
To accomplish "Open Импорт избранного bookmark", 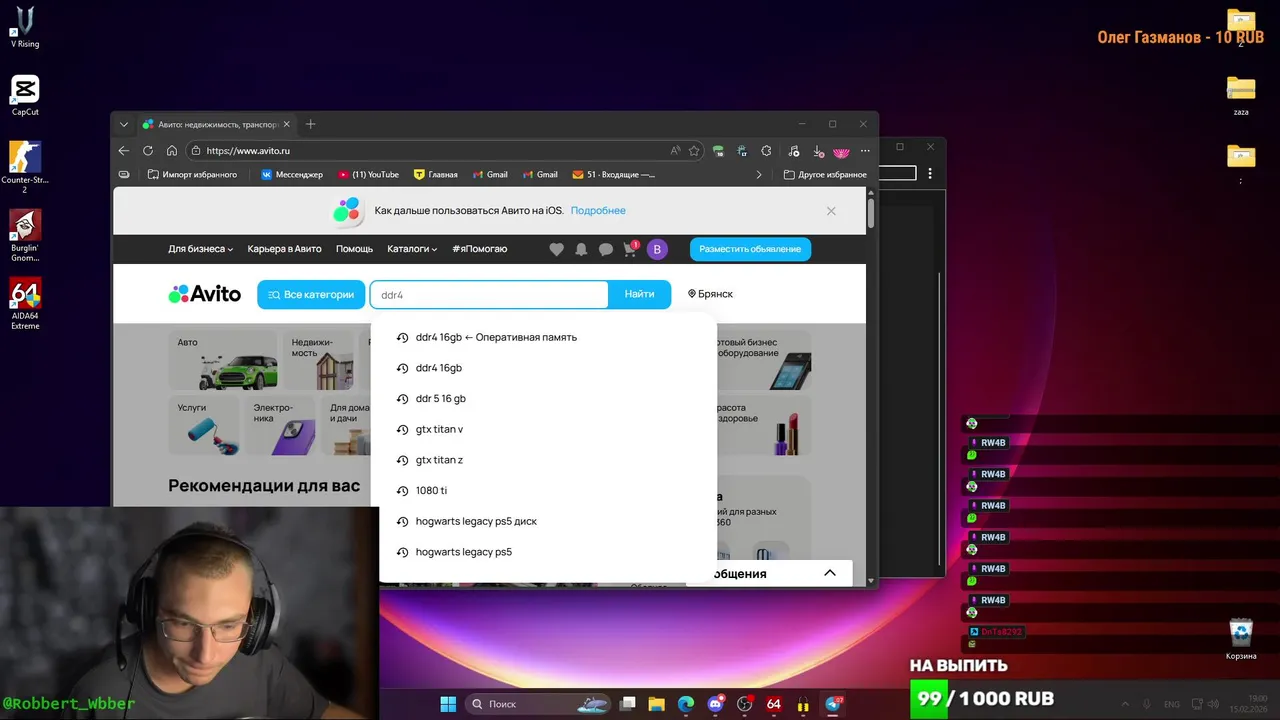I will [192, 174].
